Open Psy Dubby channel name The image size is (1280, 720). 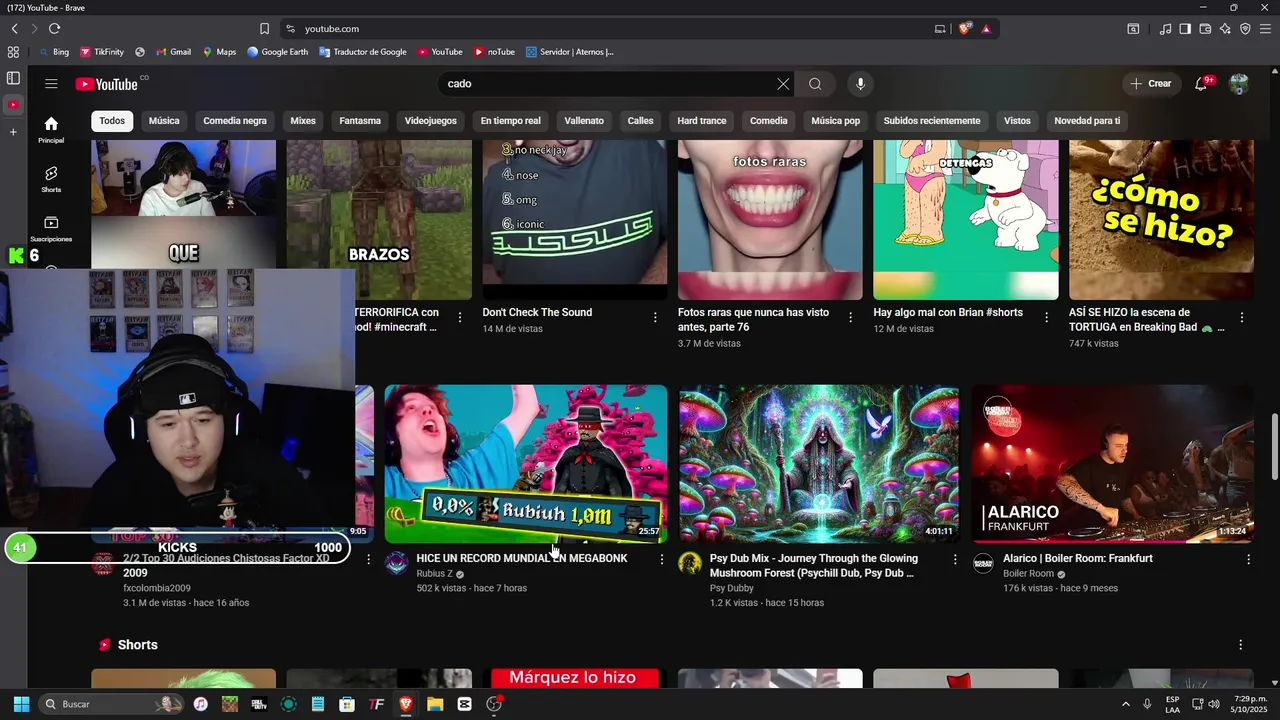tap(732, 589)
